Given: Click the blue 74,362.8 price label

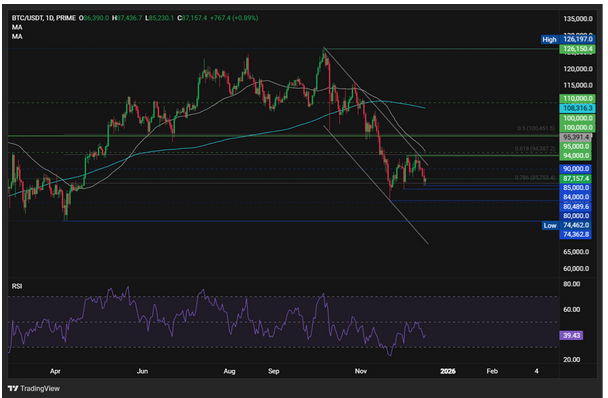Looking at the screenshot, I should pyautogui.click(x=576, y=234).
